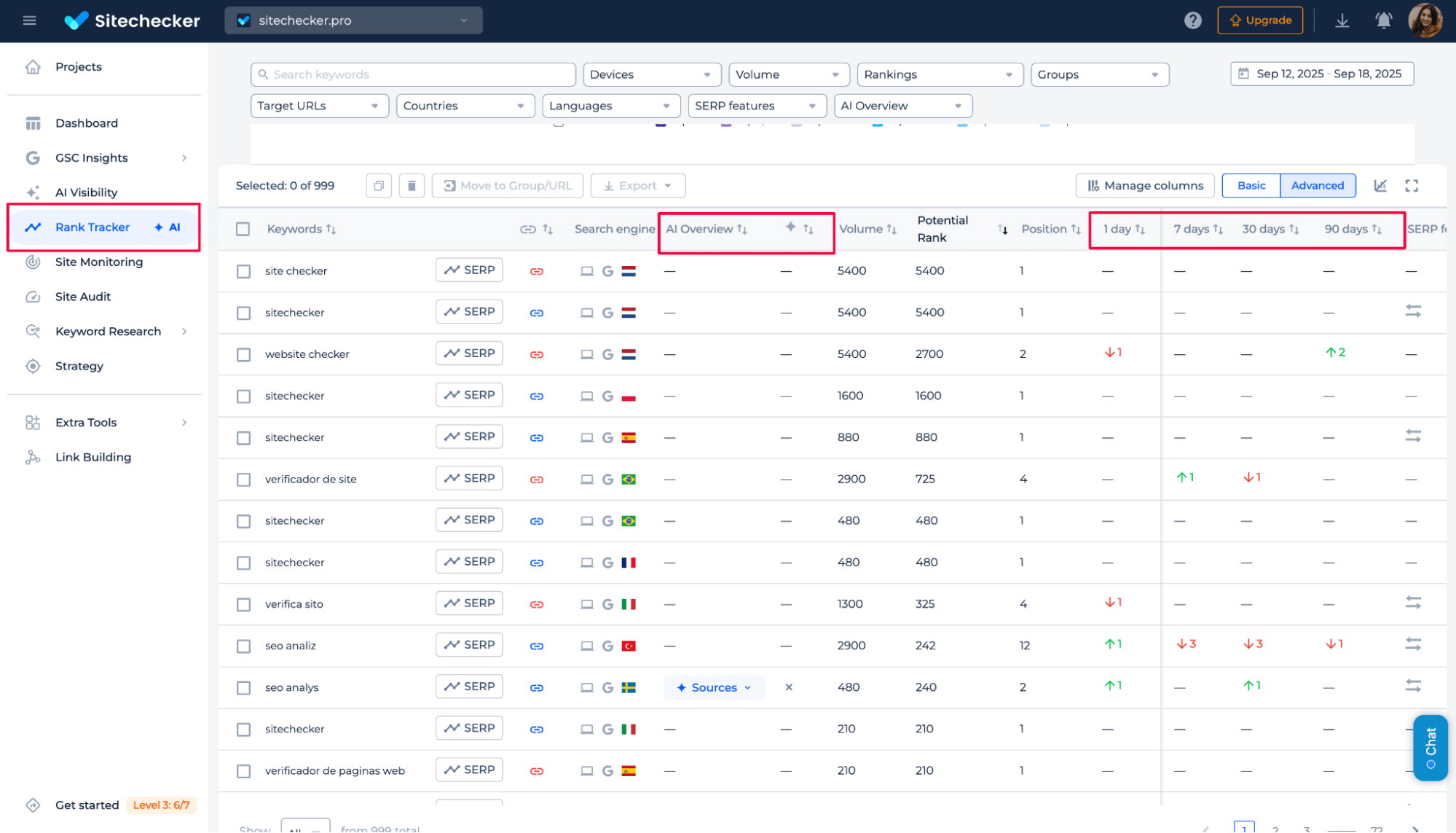The width and height of the screenshot is (1456, 833).
Task: Click the Turkey flag in seo analiz row
Action: point(629,646)
